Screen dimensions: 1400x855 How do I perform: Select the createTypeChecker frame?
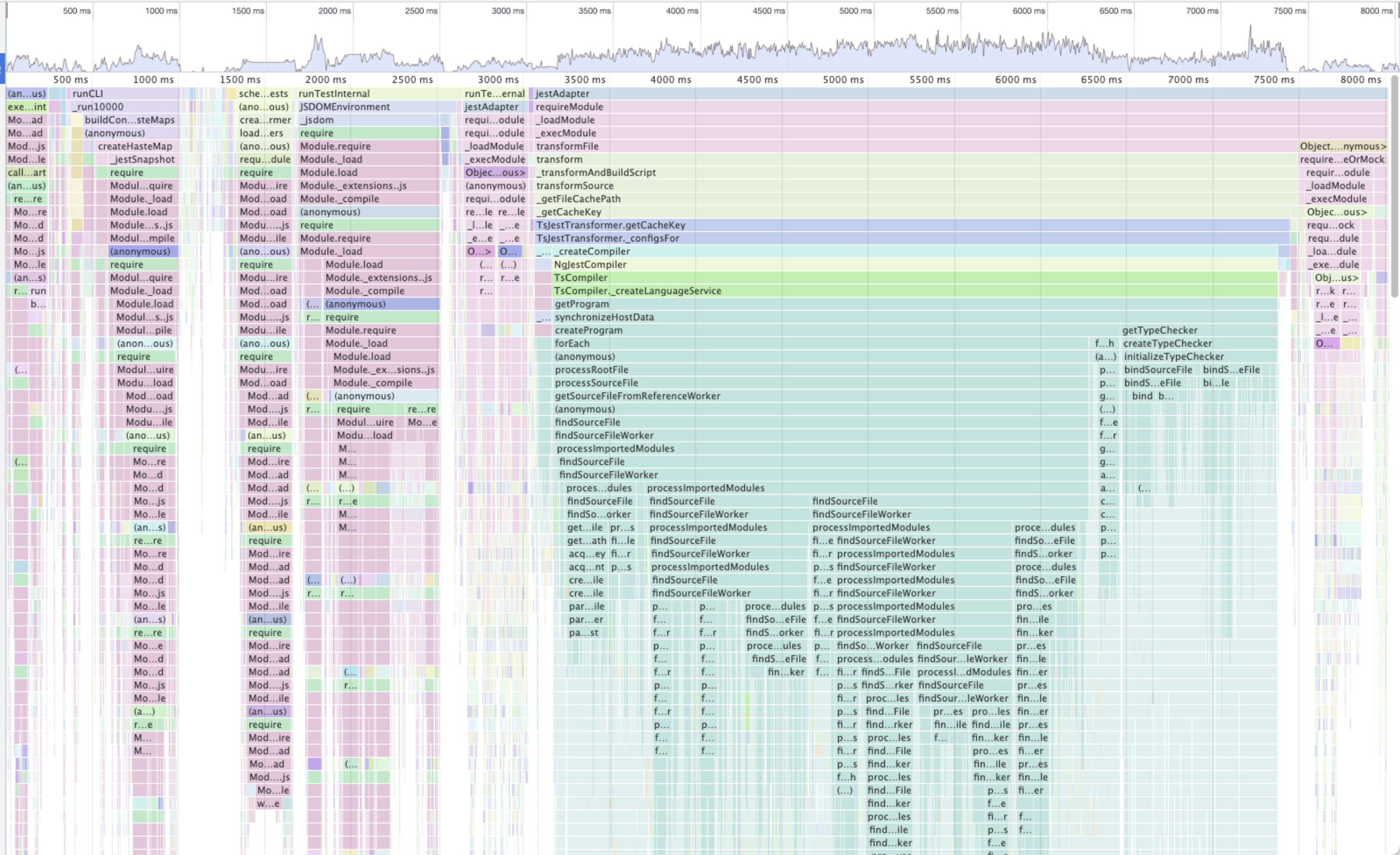tap(1200, 343)
